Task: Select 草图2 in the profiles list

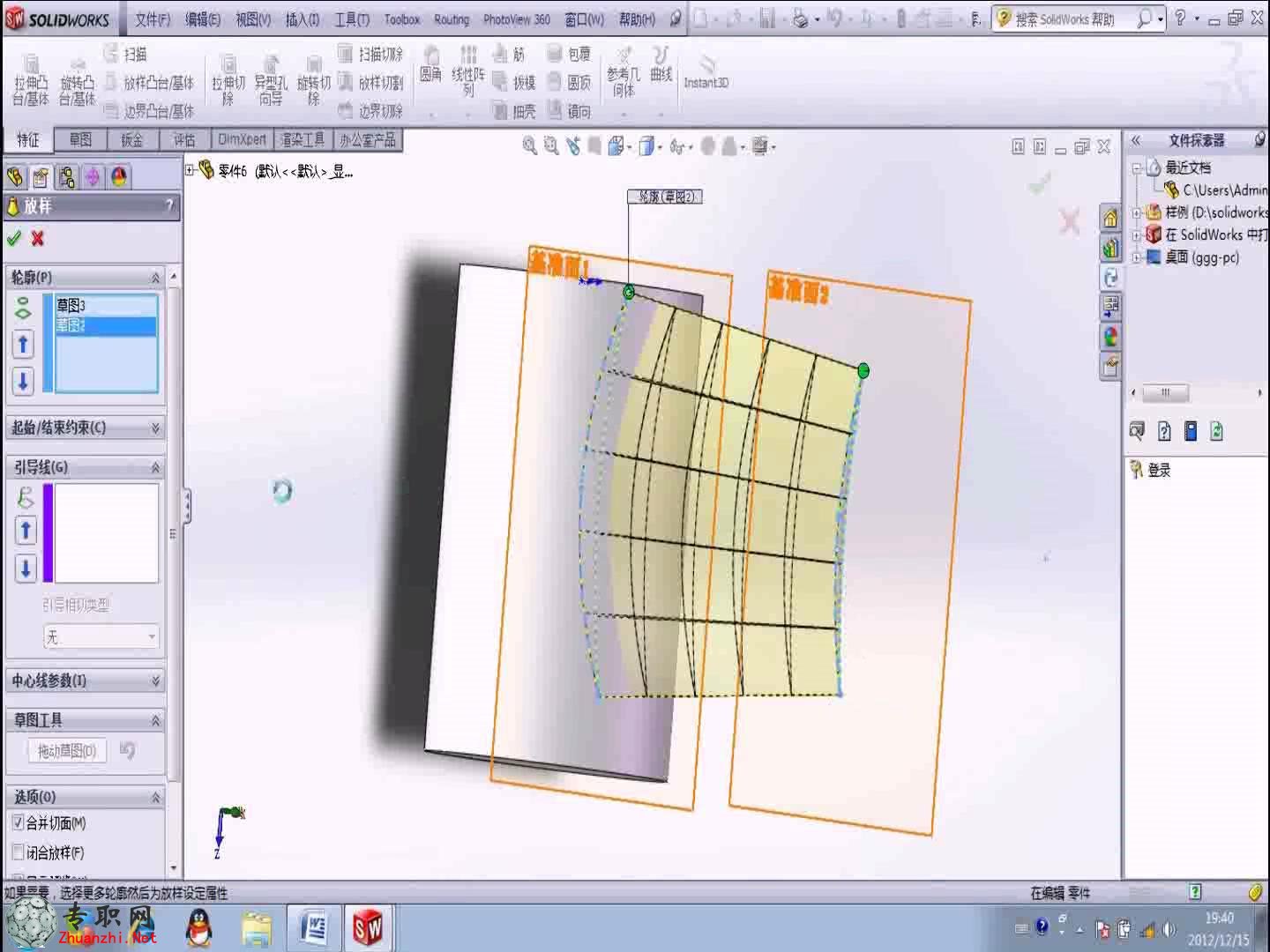Action: (x=106, y=325)
